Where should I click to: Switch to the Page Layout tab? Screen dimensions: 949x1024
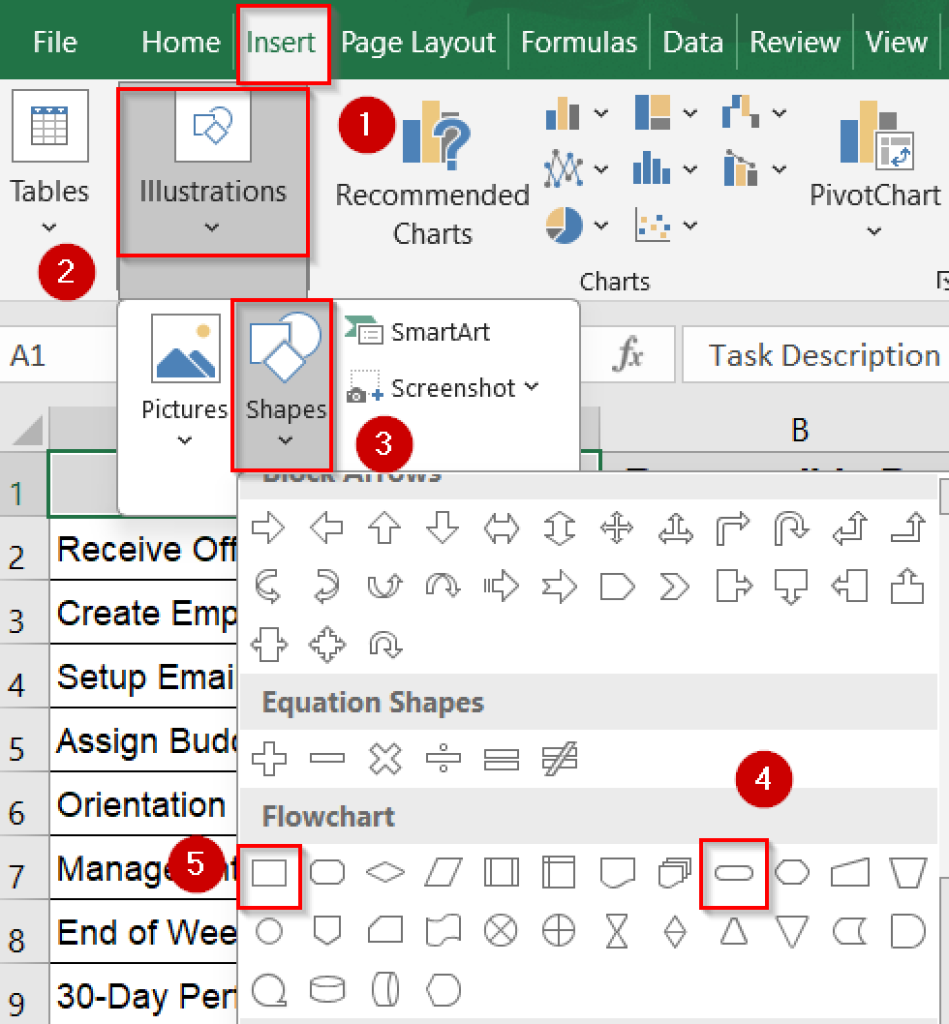[x=417, y=41]
